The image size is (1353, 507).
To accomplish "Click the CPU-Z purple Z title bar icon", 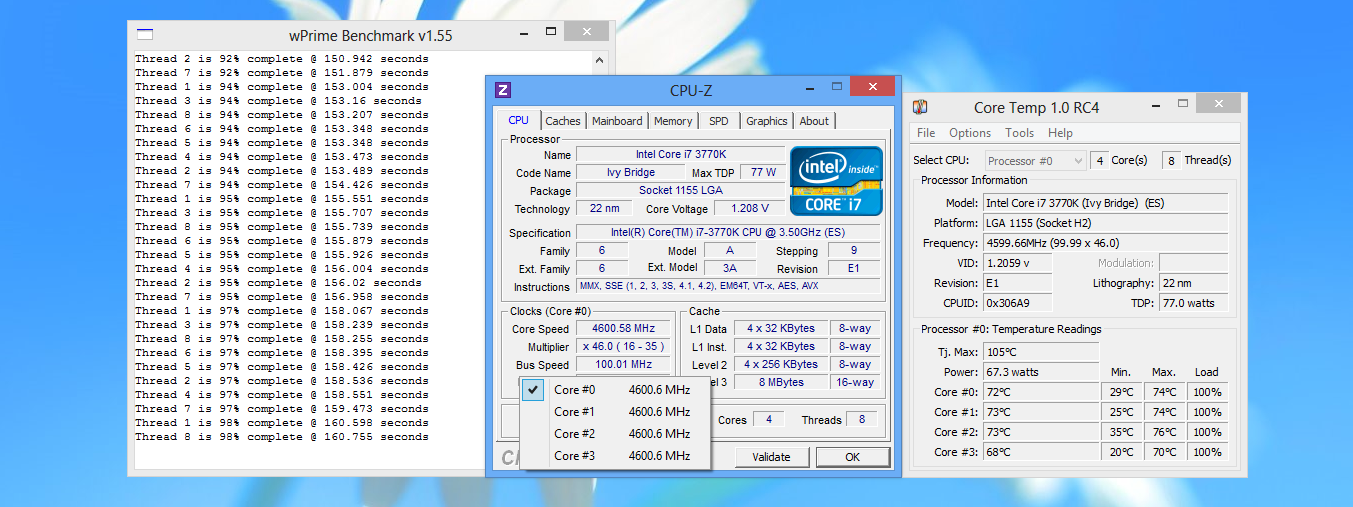I will 504,90.
